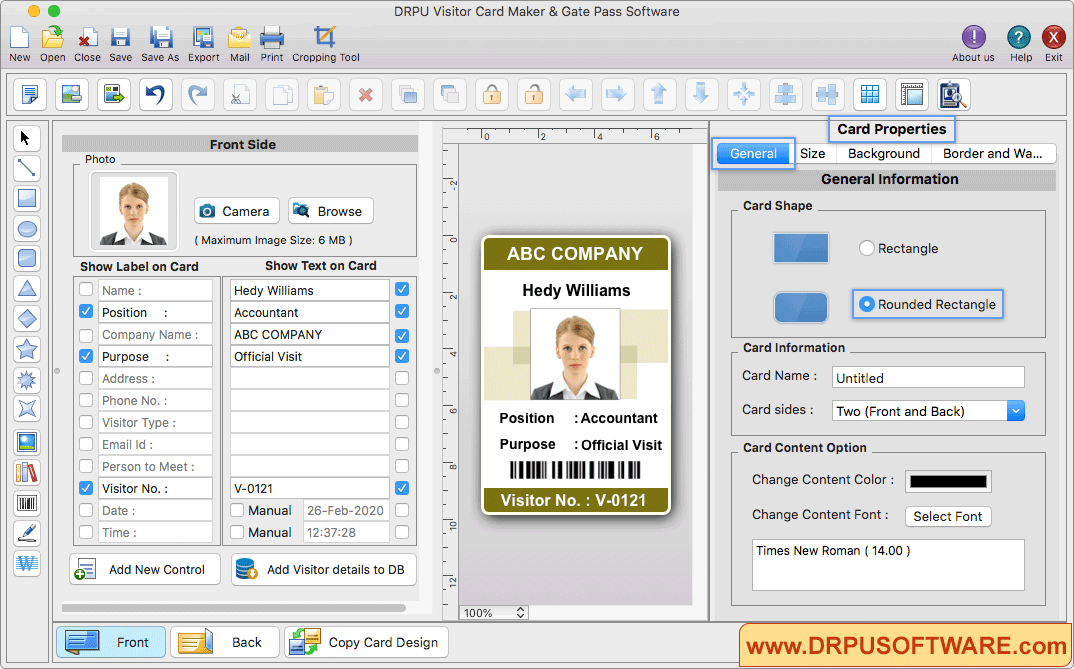
Task: Open the print preview magnifier icon
Action: tap(953, 94)
